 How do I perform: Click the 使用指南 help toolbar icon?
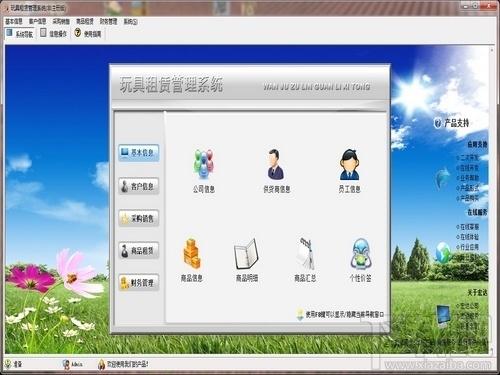[78, 33]
